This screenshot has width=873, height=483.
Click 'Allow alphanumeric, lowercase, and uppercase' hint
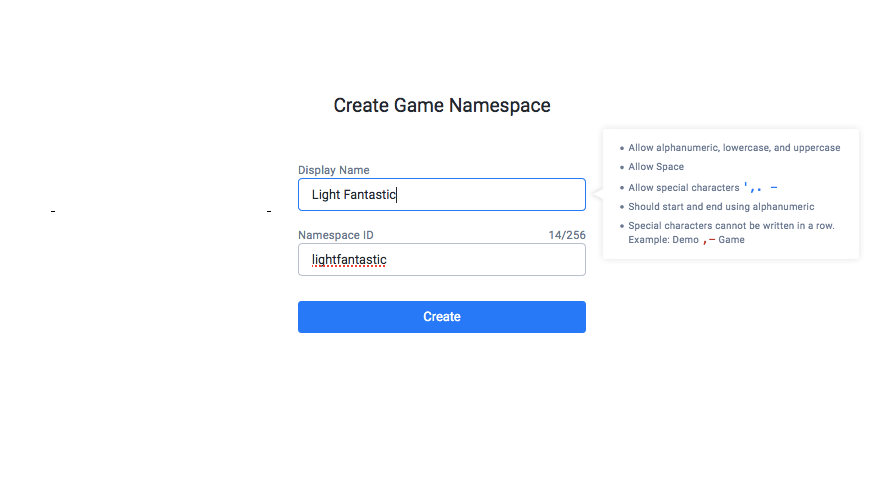(x=734, y=147)
